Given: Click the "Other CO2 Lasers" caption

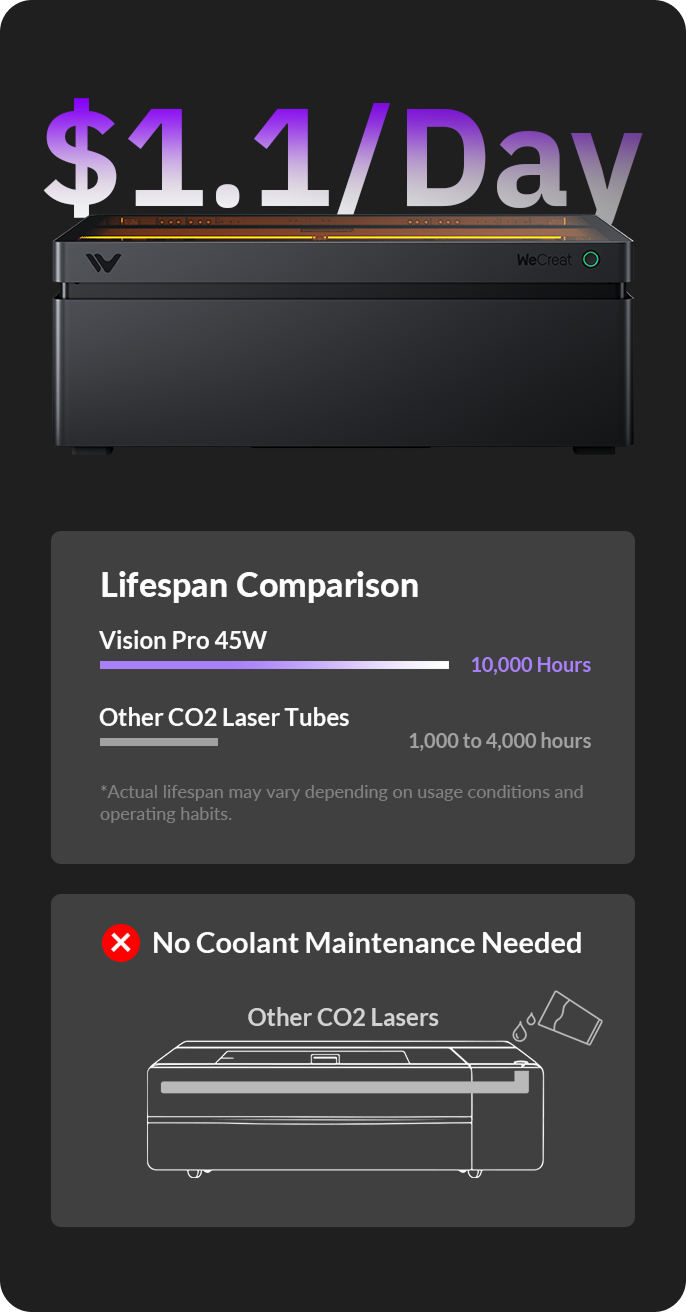Looking at the screenshot, I should click(x=343, y=1017).
